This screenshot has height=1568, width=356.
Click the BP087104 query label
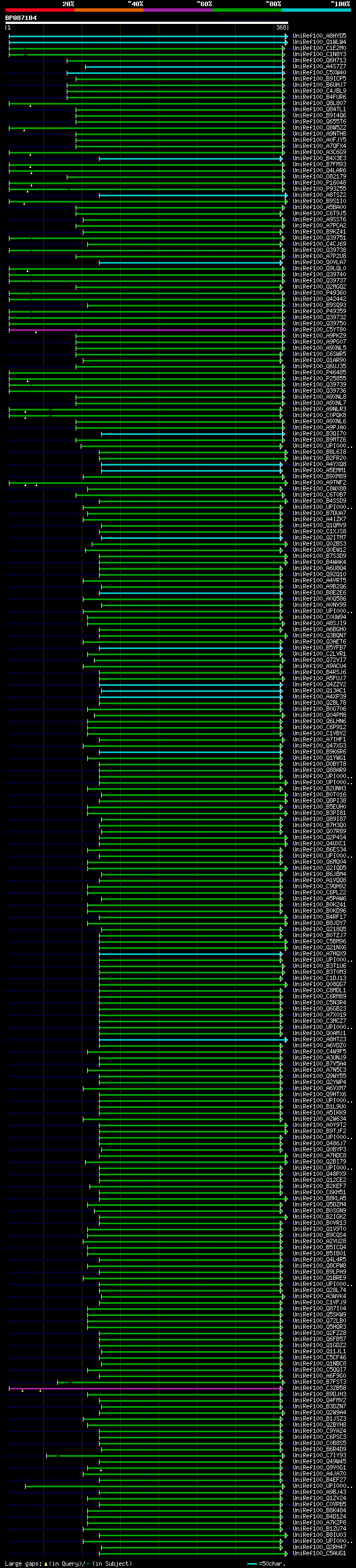pyautogui.click(x=21, y=18)
